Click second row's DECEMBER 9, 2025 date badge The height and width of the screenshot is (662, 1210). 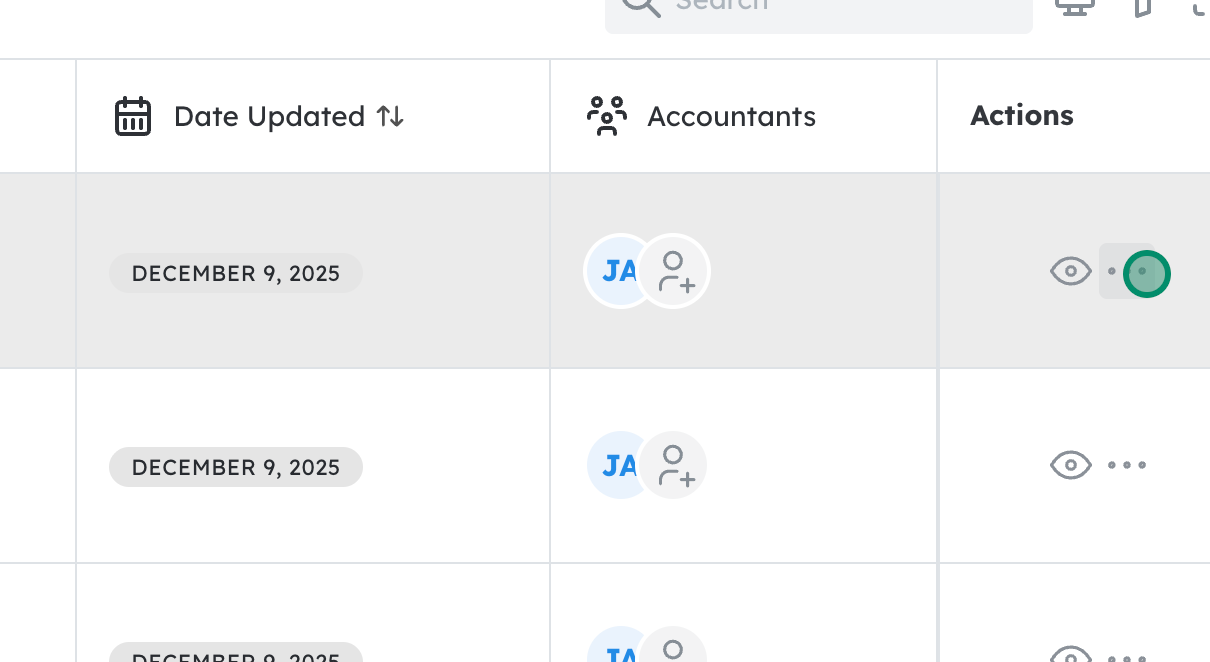236,467
